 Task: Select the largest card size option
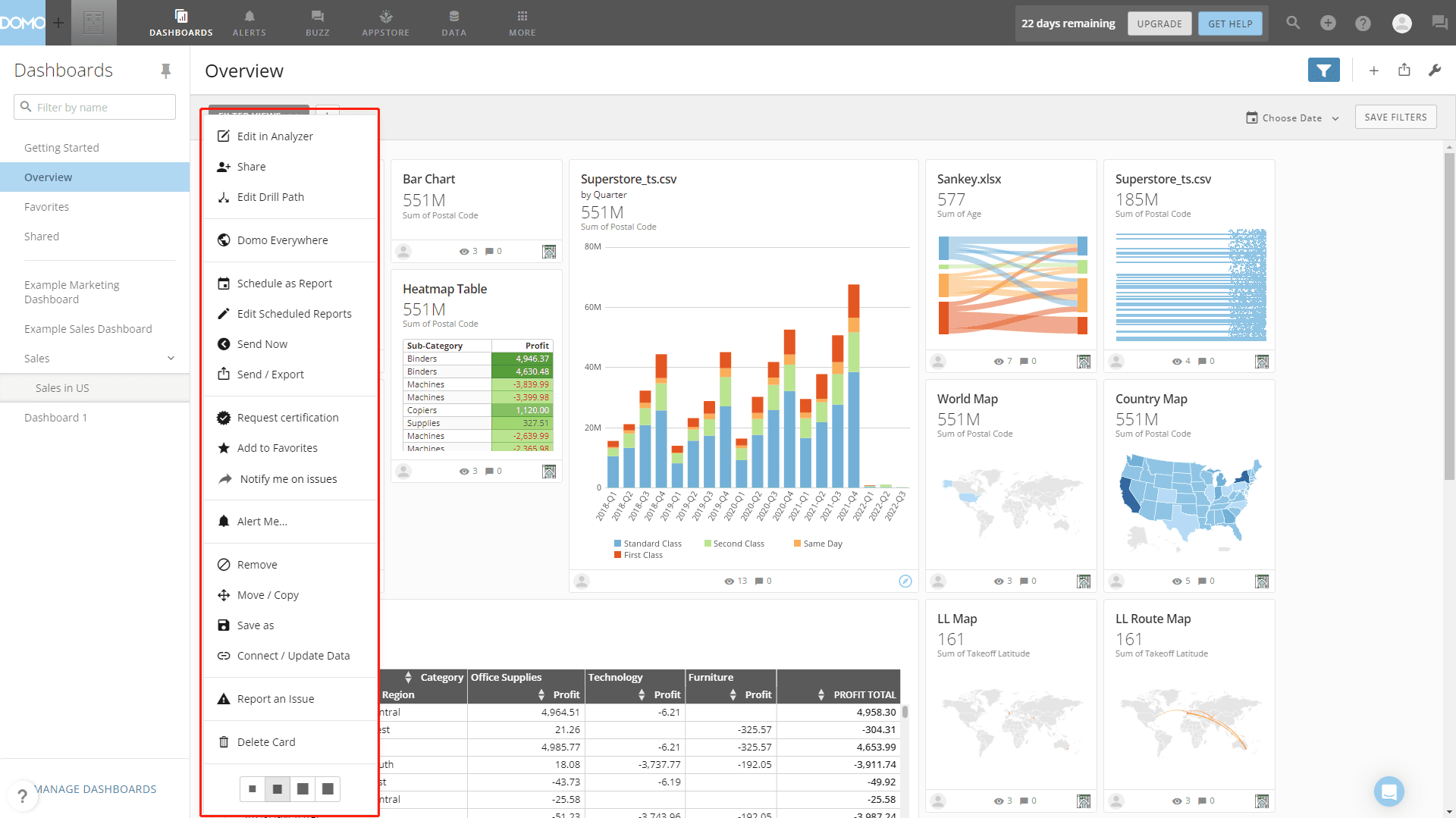pyautogui.click(x=328, y=788)
